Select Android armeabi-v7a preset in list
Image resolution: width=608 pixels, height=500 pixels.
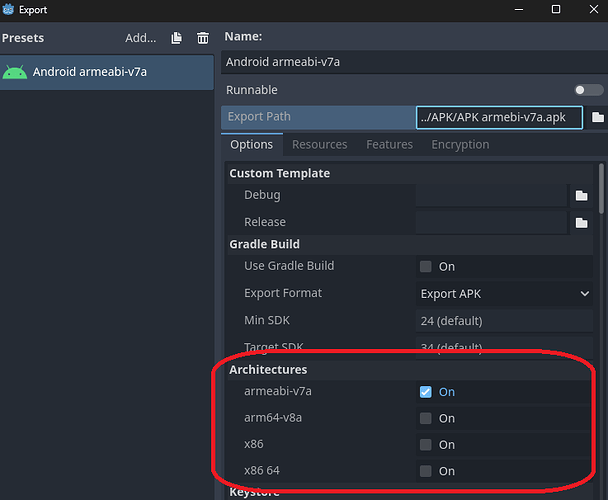click(107, 72)
